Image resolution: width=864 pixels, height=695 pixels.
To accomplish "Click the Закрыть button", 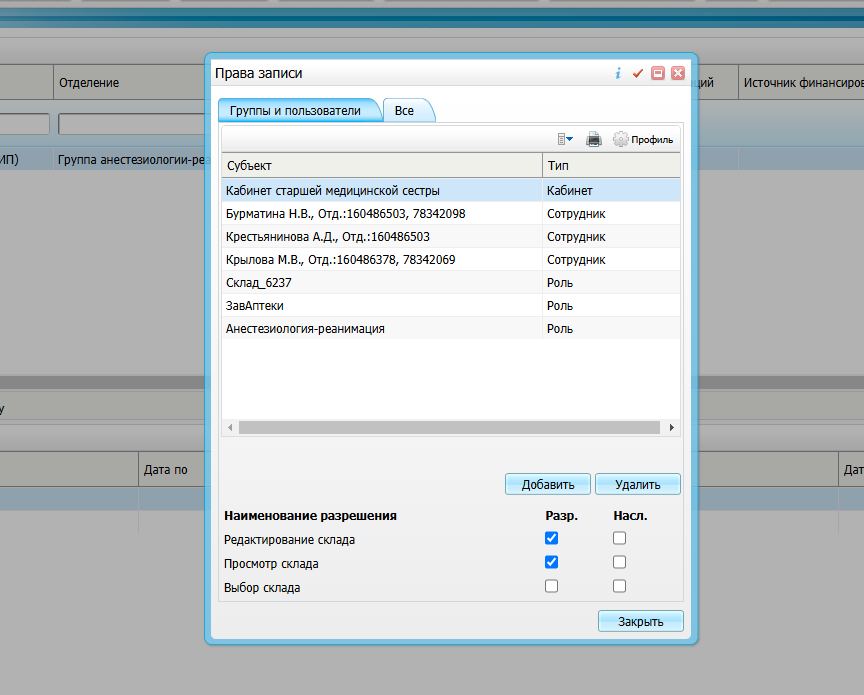I will tap(640, 621).
